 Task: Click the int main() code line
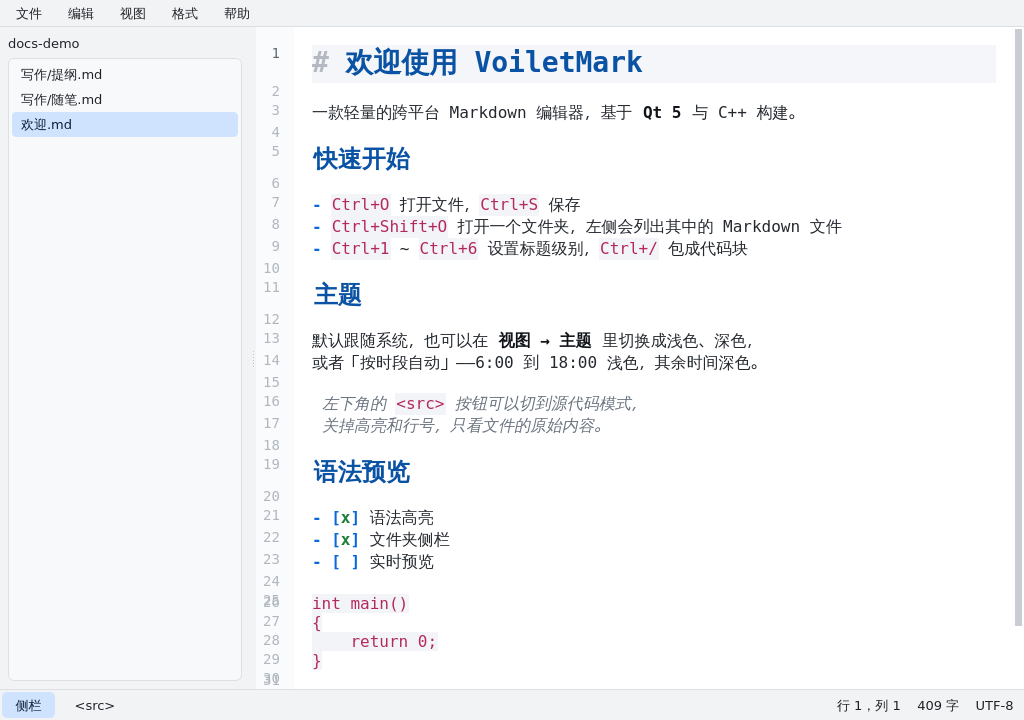click(x=360, y=604)
